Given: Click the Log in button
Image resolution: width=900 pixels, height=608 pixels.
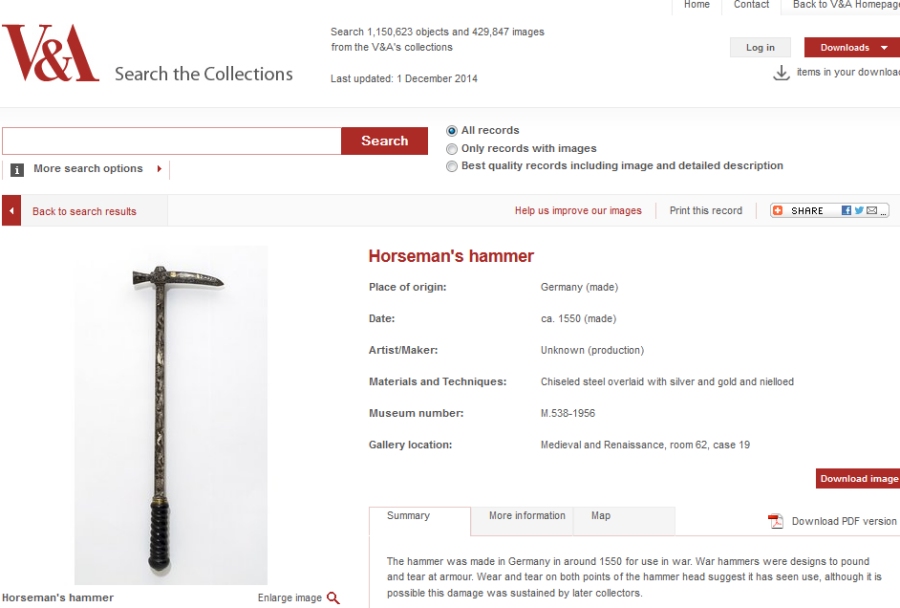Looking at the screenshot, I should point(760,48).
